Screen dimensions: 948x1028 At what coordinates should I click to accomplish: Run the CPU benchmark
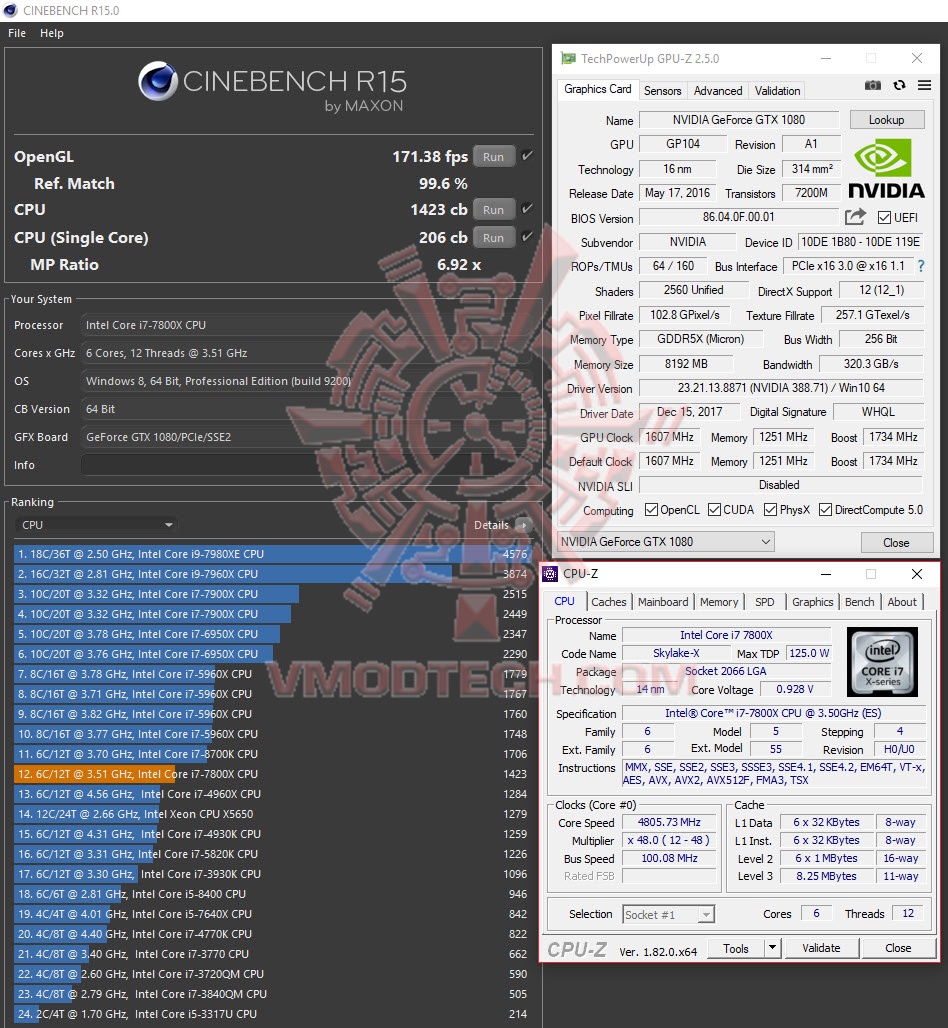pos(493,210)
